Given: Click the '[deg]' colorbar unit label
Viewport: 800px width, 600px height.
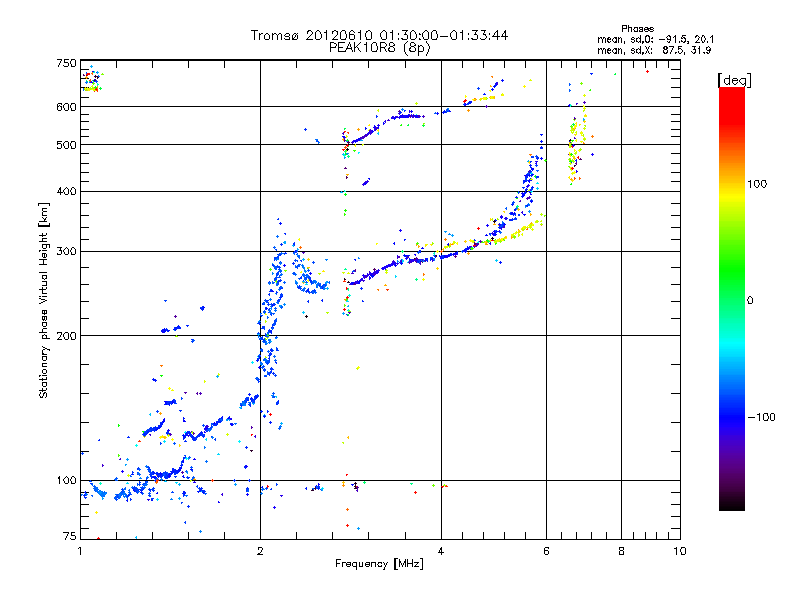Looking at the screenshot, I should [734, 80].
